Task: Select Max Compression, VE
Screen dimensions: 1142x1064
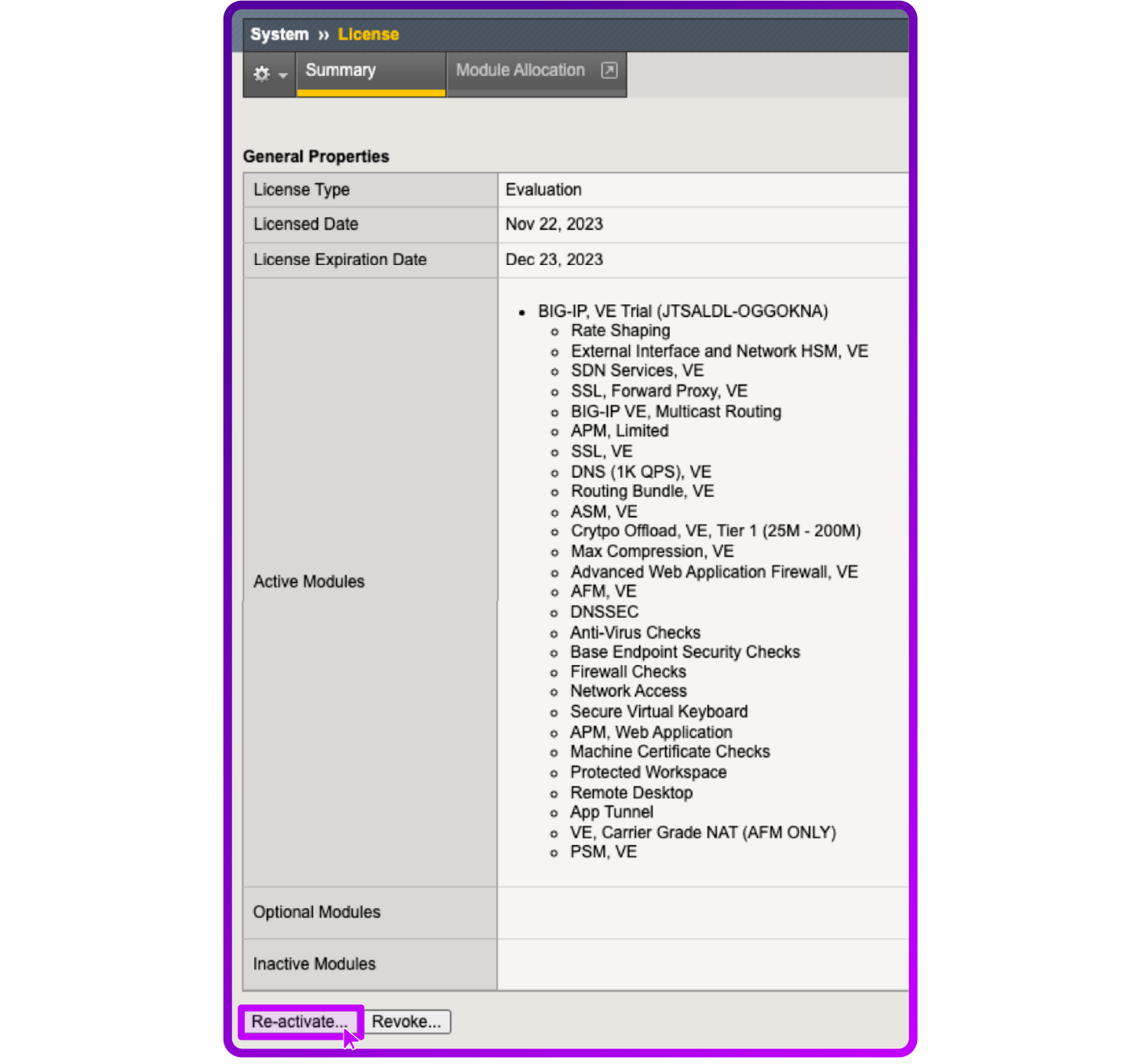Action: tap(653, 552)
